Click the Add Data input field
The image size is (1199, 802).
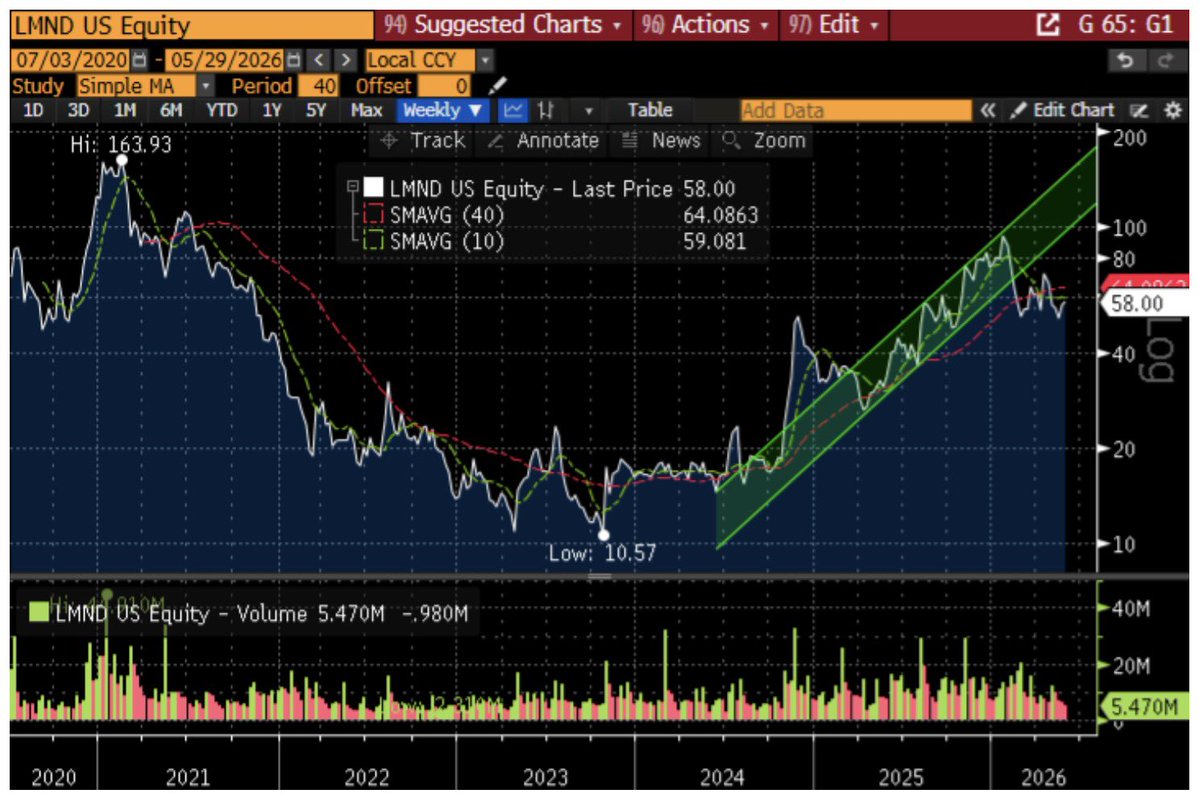tap(855, 111)
